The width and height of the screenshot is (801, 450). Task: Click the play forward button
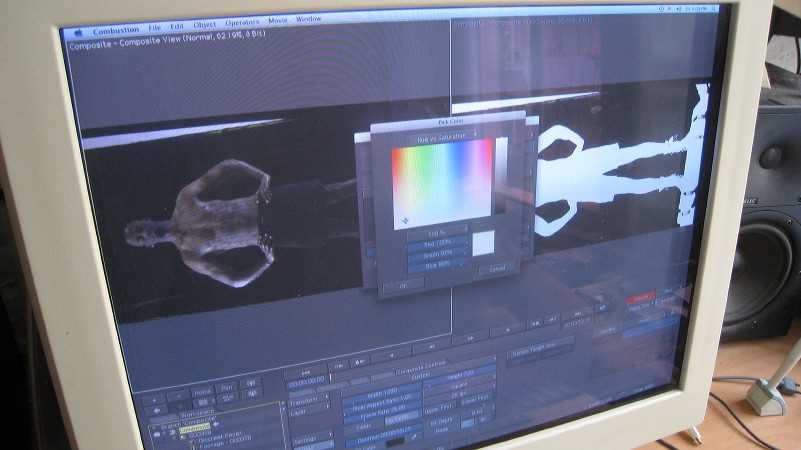(x=507, y=330)
